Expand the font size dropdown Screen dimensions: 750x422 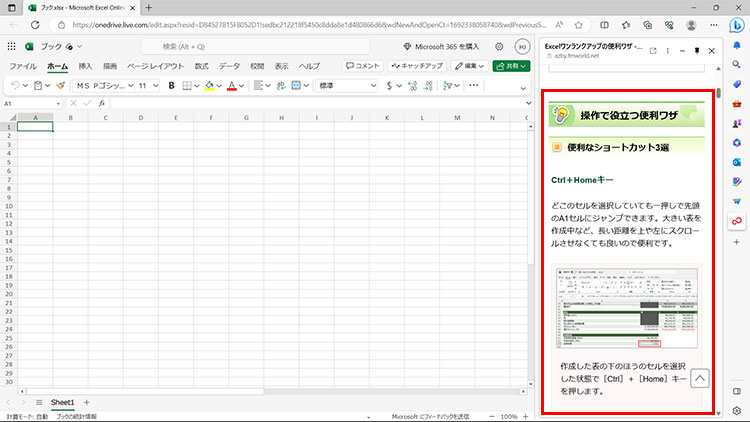click(x=148, y=86)
